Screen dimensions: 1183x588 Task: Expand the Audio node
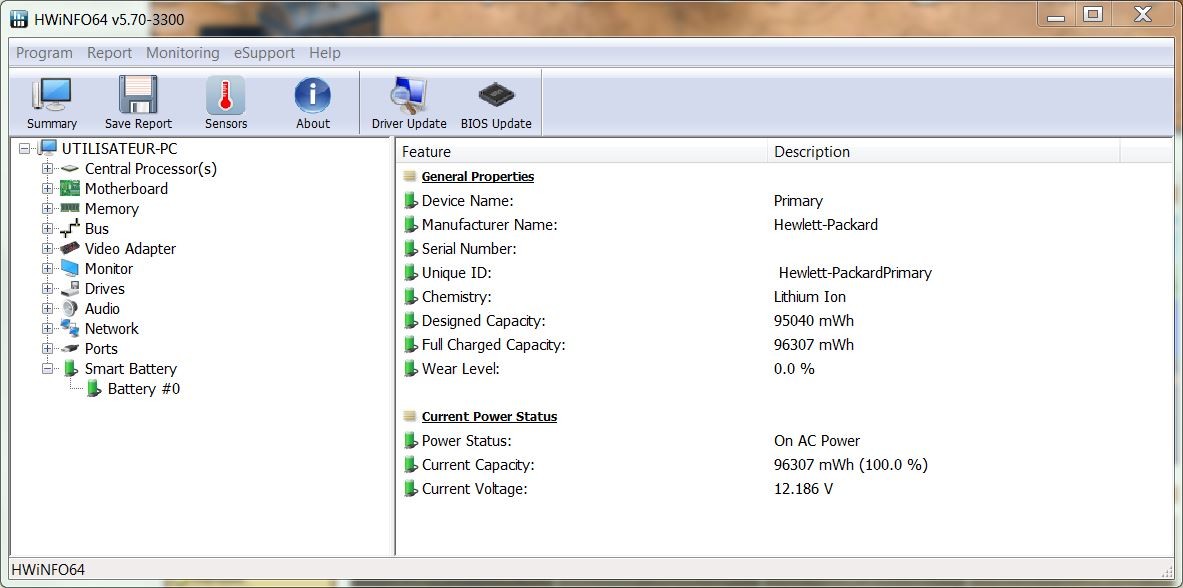48,308
